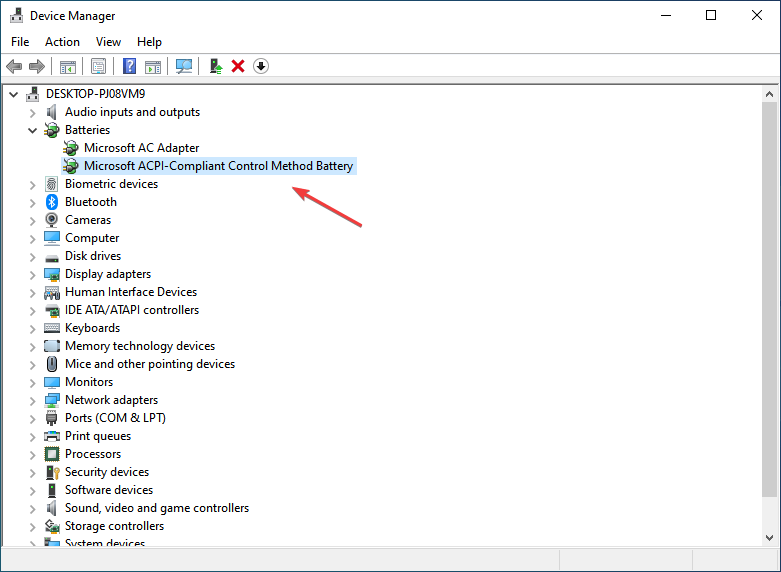
Task: Select the Keyboards label
Action: tap(92, 328)
